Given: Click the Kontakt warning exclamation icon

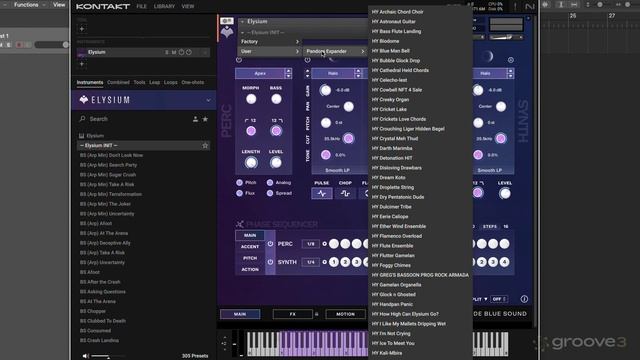Looking at the screenshot, I should (x=515, y=6).
